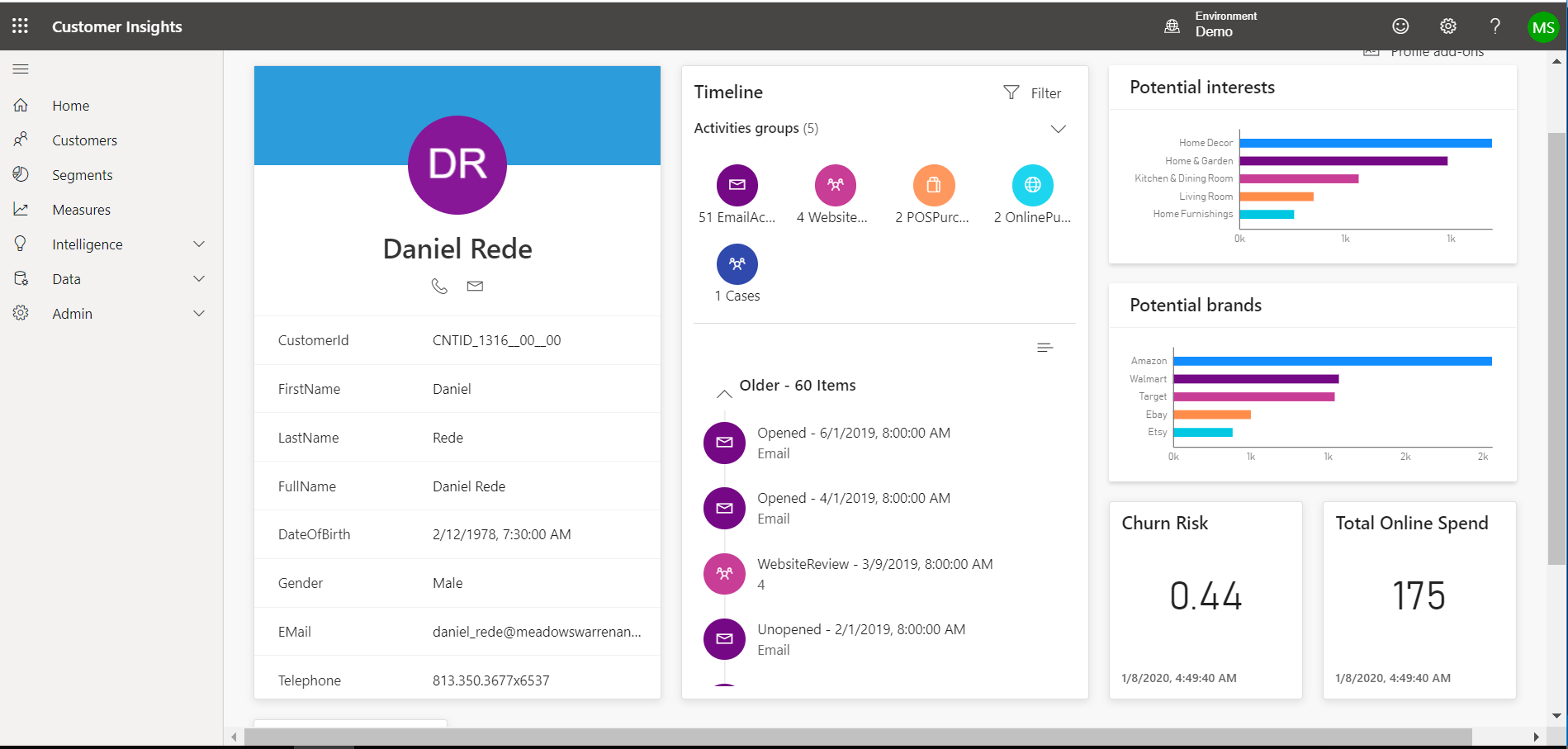This screenshot has width=1568, height=749.
Task: Open the Filter for the timeline
Action: point(1032,92)
